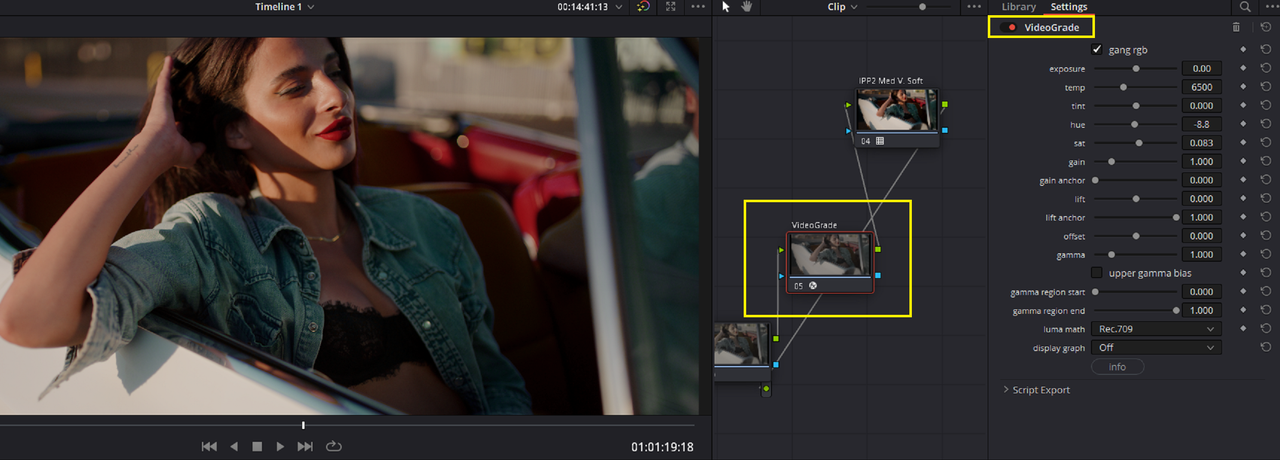Screen dimensions: 1280x460
Task: Toggle the color wheel viewer icon
Action: [643, 7]
